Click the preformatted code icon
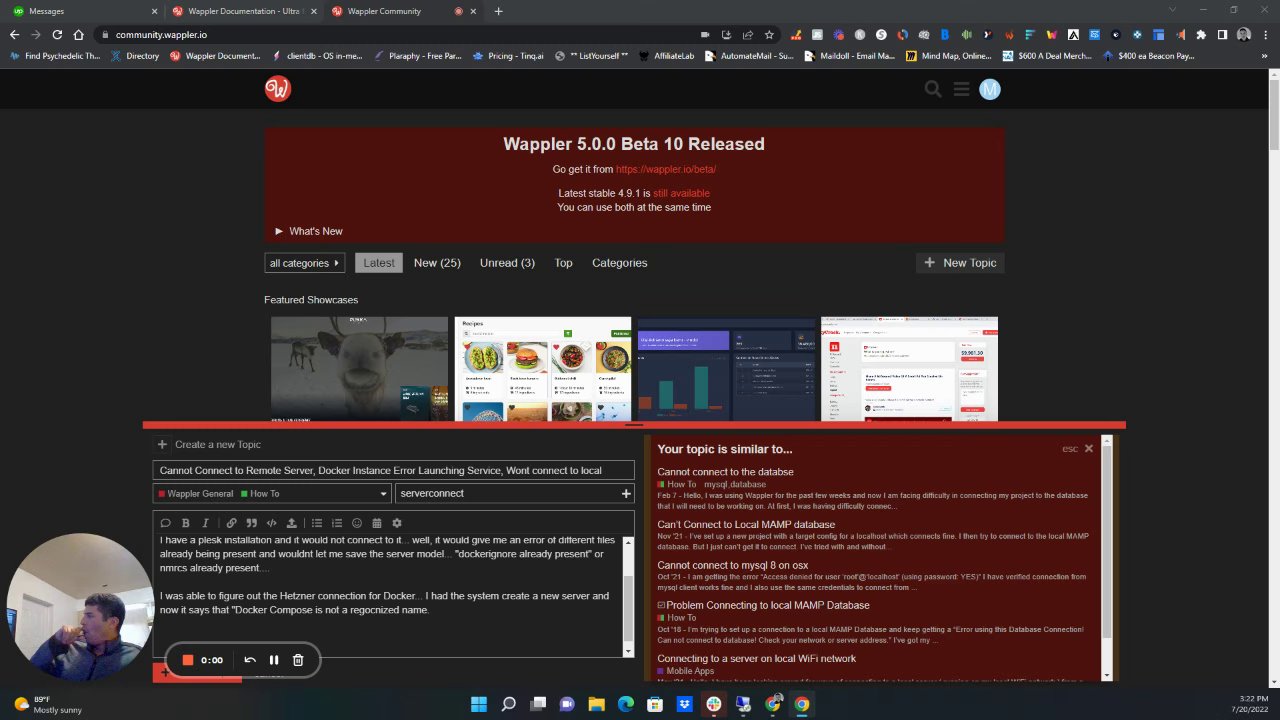This screenshot has height=720, width=1280. 271,523
